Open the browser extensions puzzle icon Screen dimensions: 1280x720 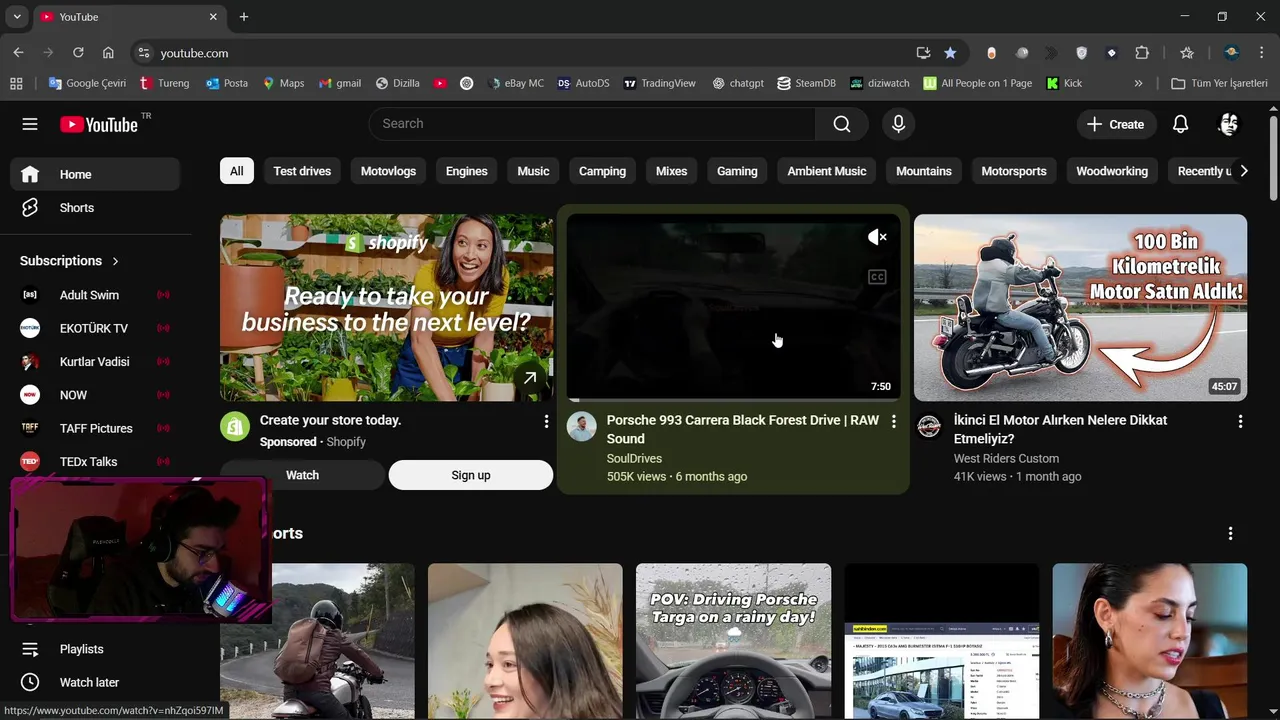tap(1142, 53)
